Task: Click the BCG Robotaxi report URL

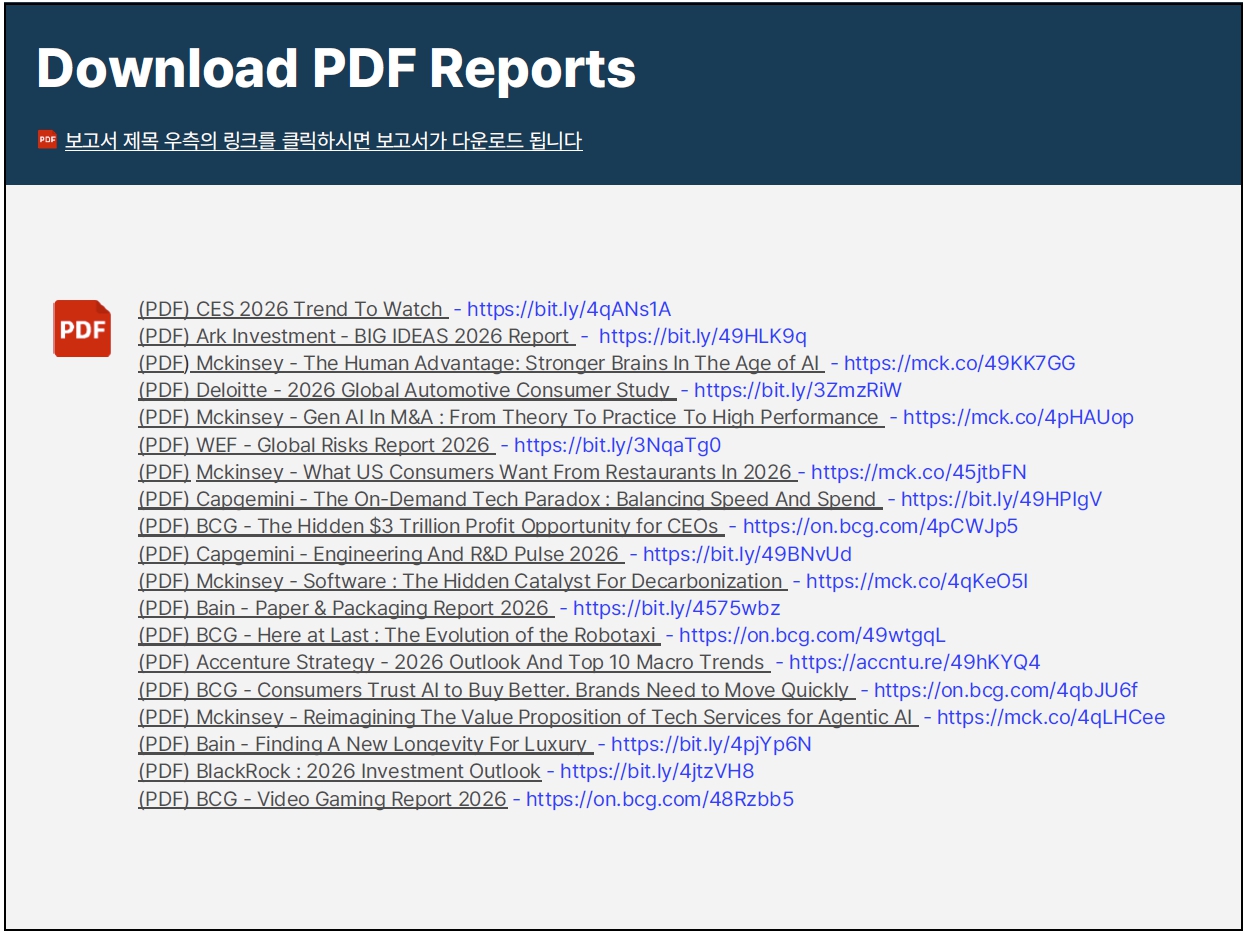Action: (811, 635)
